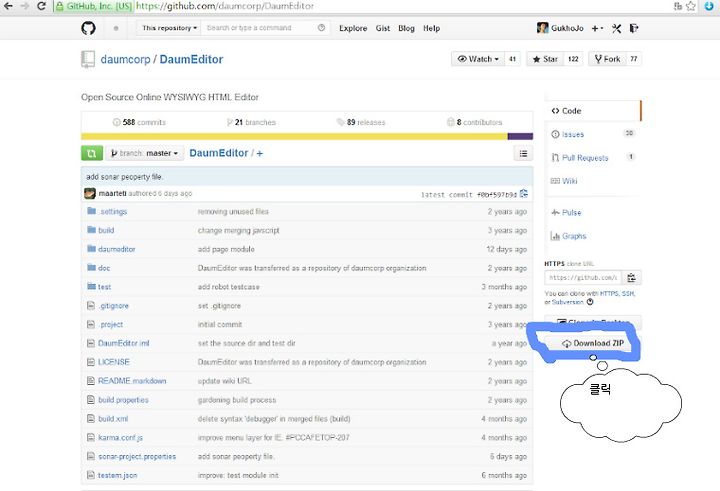
Task: Click the SSH clone link
Action: click(x=628, y=293)
